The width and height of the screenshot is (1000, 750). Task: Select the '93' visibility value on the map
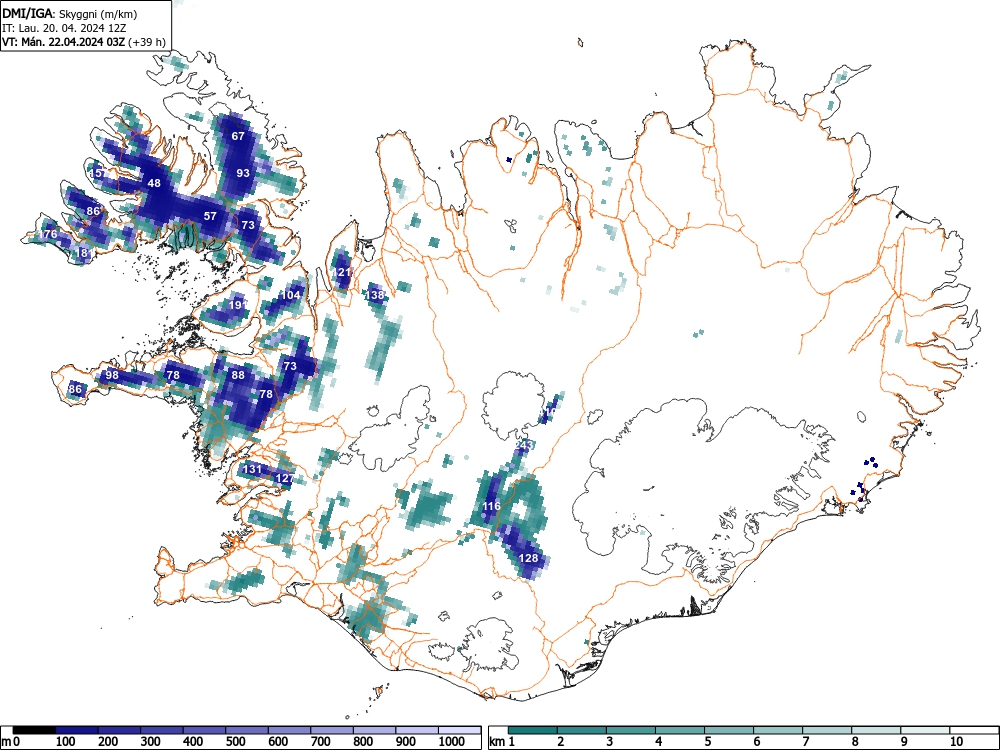coord(243,173)
